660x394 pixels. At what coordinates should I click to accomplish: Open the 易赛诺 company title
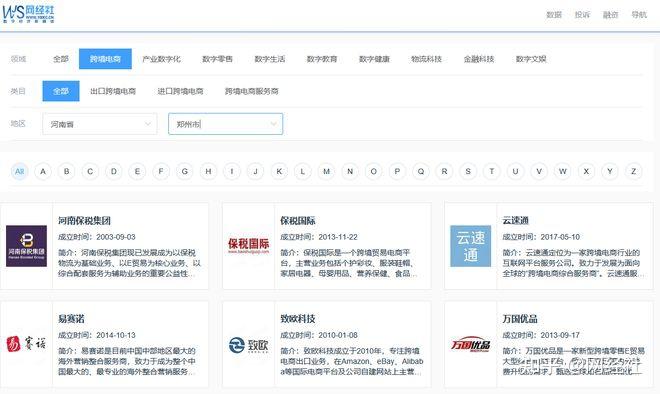[71, 319]
